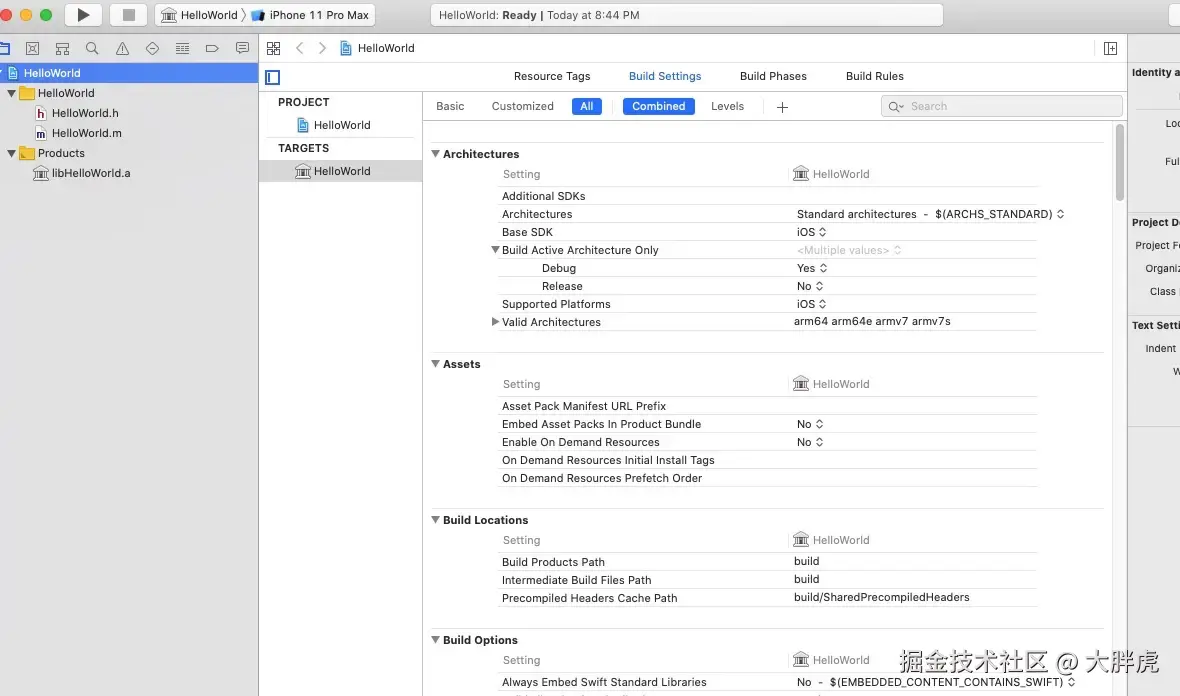
Task: Choose the HelloWorld scheme in toolbar
Action: [199, 15]
